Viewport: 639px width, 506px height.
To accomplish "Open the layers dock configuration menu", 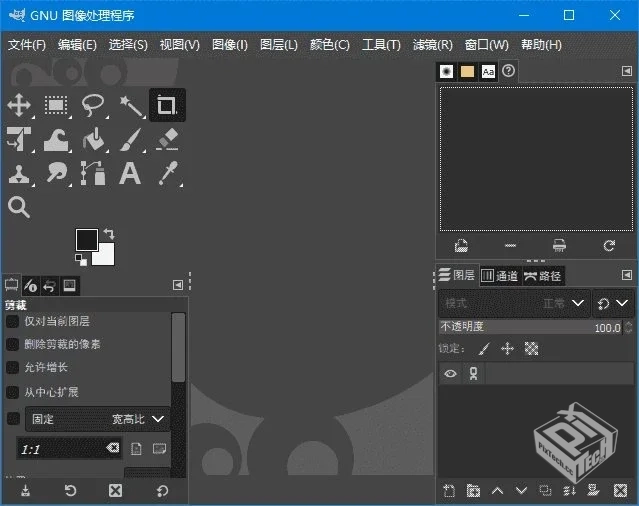I will point(627,275).
